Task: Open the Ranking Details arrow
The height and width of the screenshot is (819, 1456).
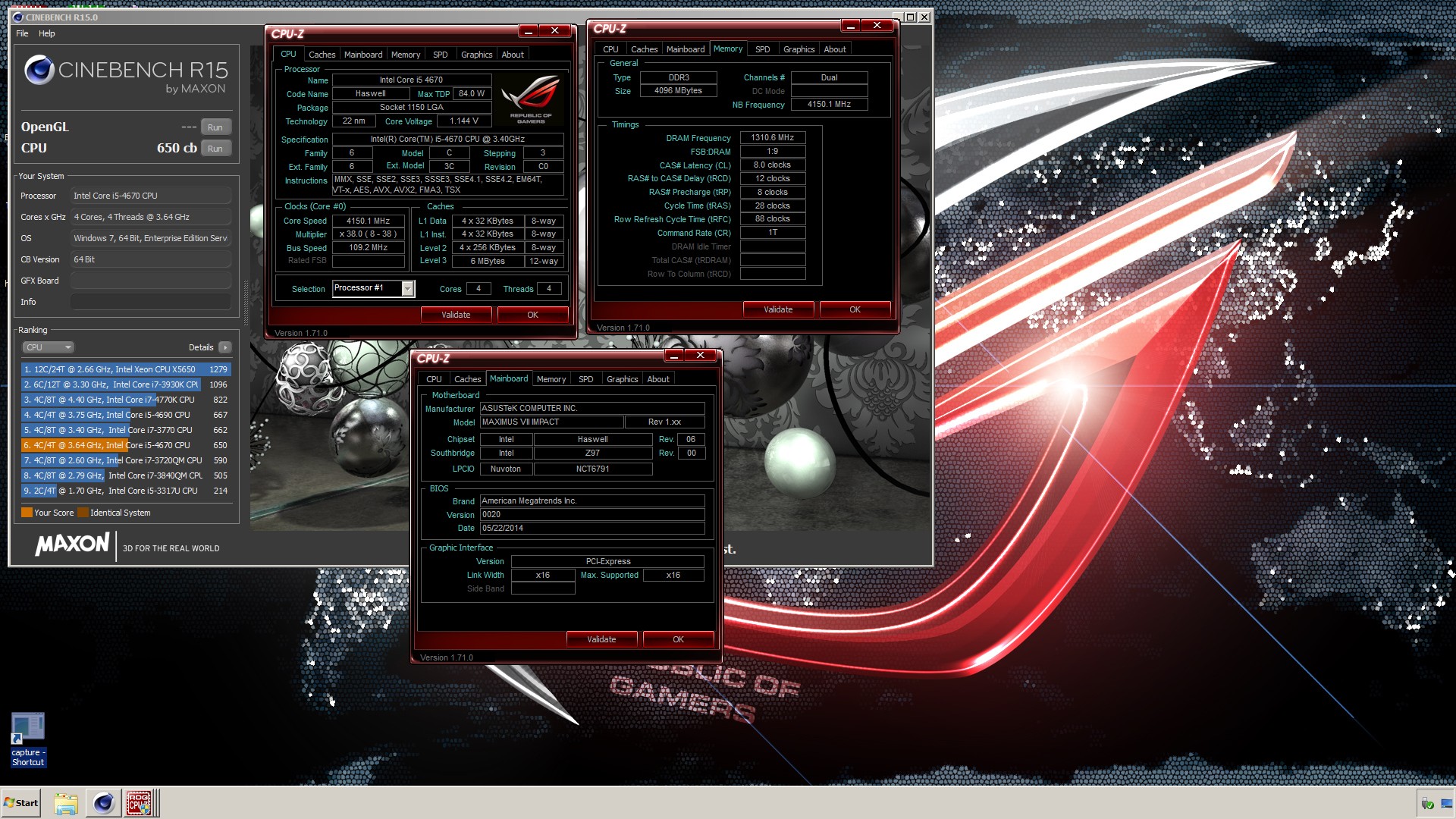Action: pos(224,347)
